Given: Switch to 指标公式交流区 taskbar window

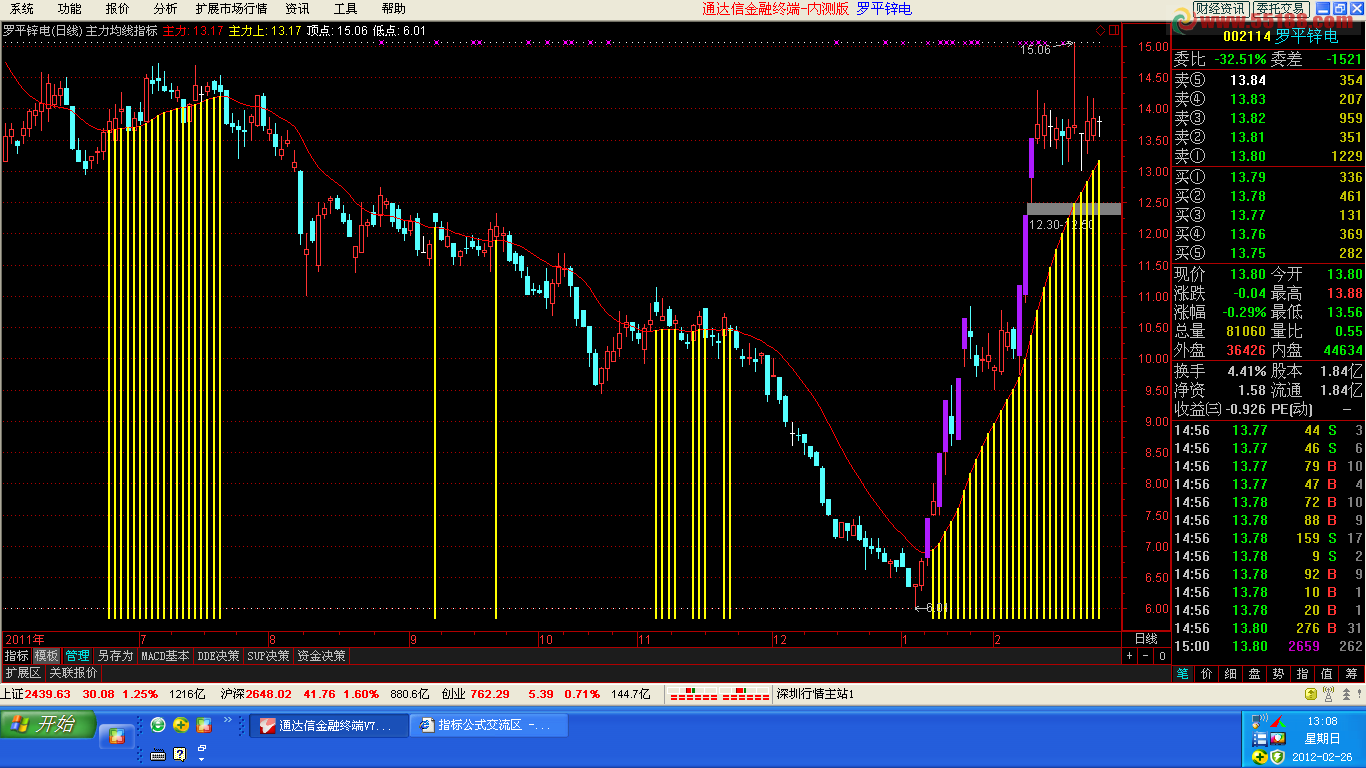Looking at the screenshot, I should tap(489, 725).
